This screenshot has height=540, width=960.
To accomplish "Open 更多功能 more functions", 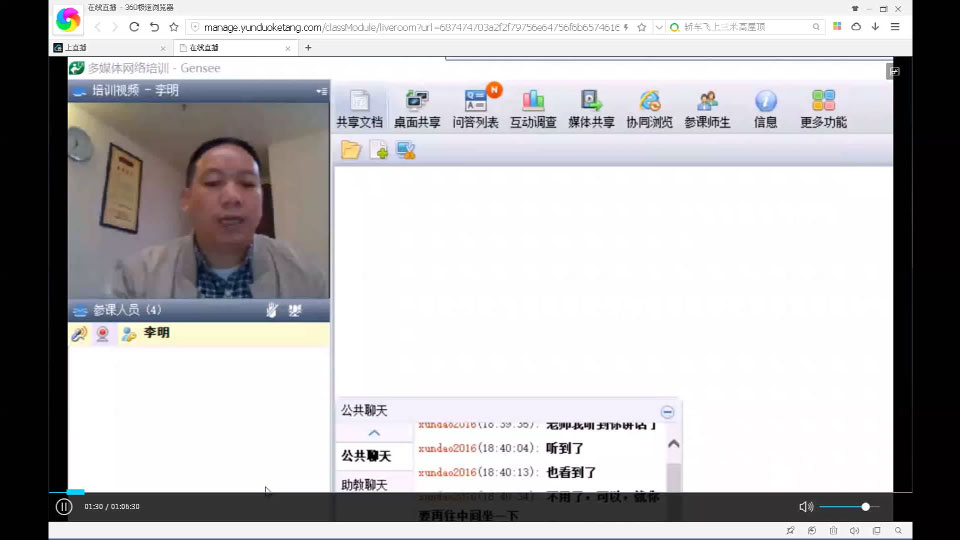I will tap(823, 108).
